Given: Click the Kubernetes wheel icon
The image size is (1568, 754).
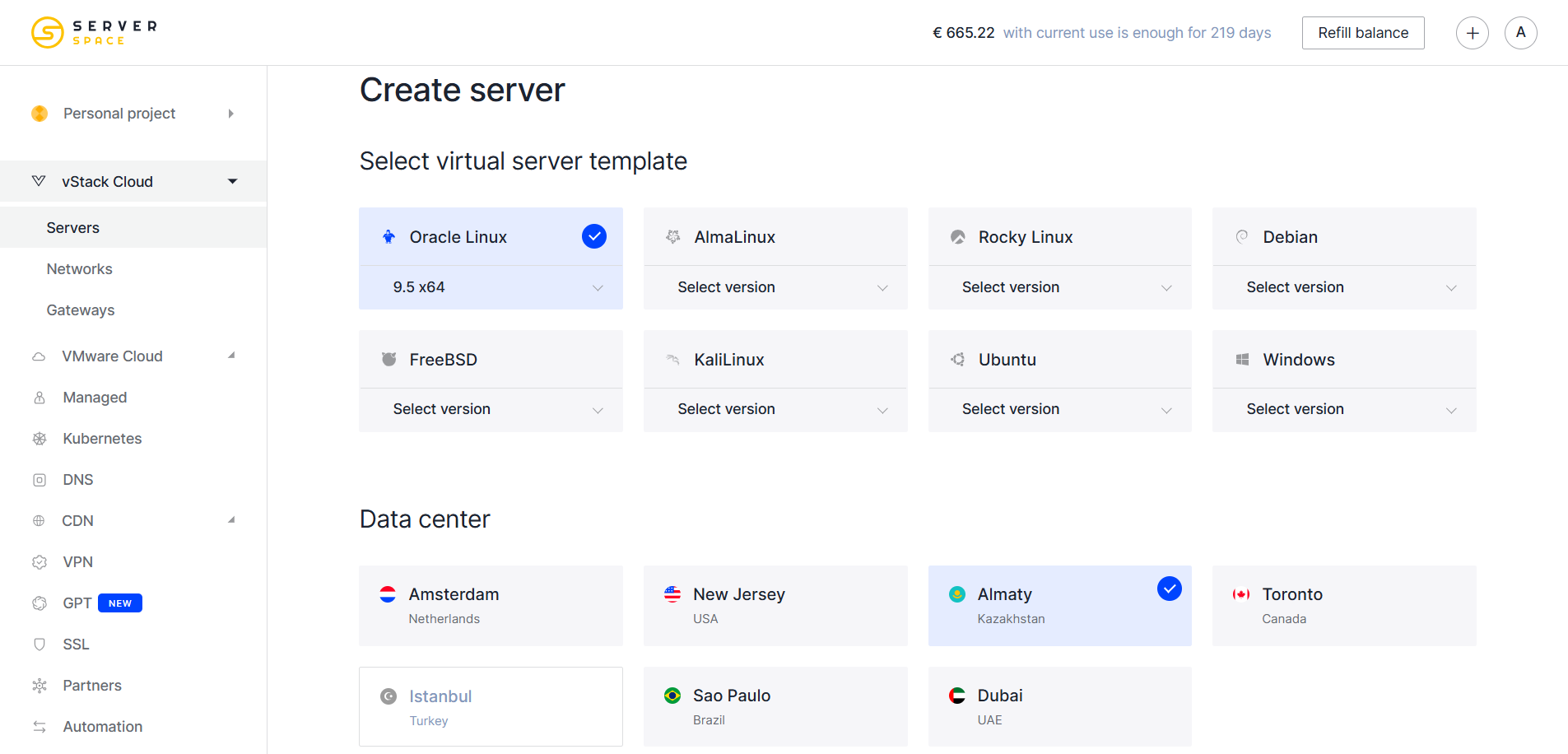Looking at the screenshot, I should click(x=40, y=439).
